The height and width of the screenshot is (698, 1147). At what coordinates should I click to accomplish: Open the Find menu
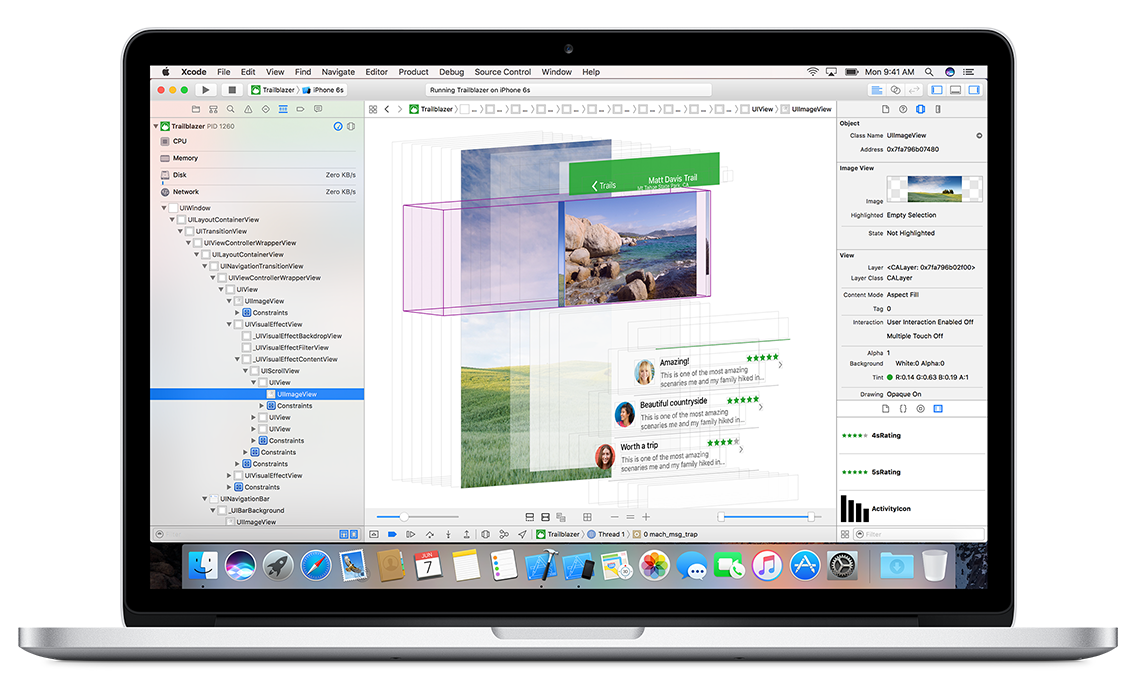click(x=303, y=72)
